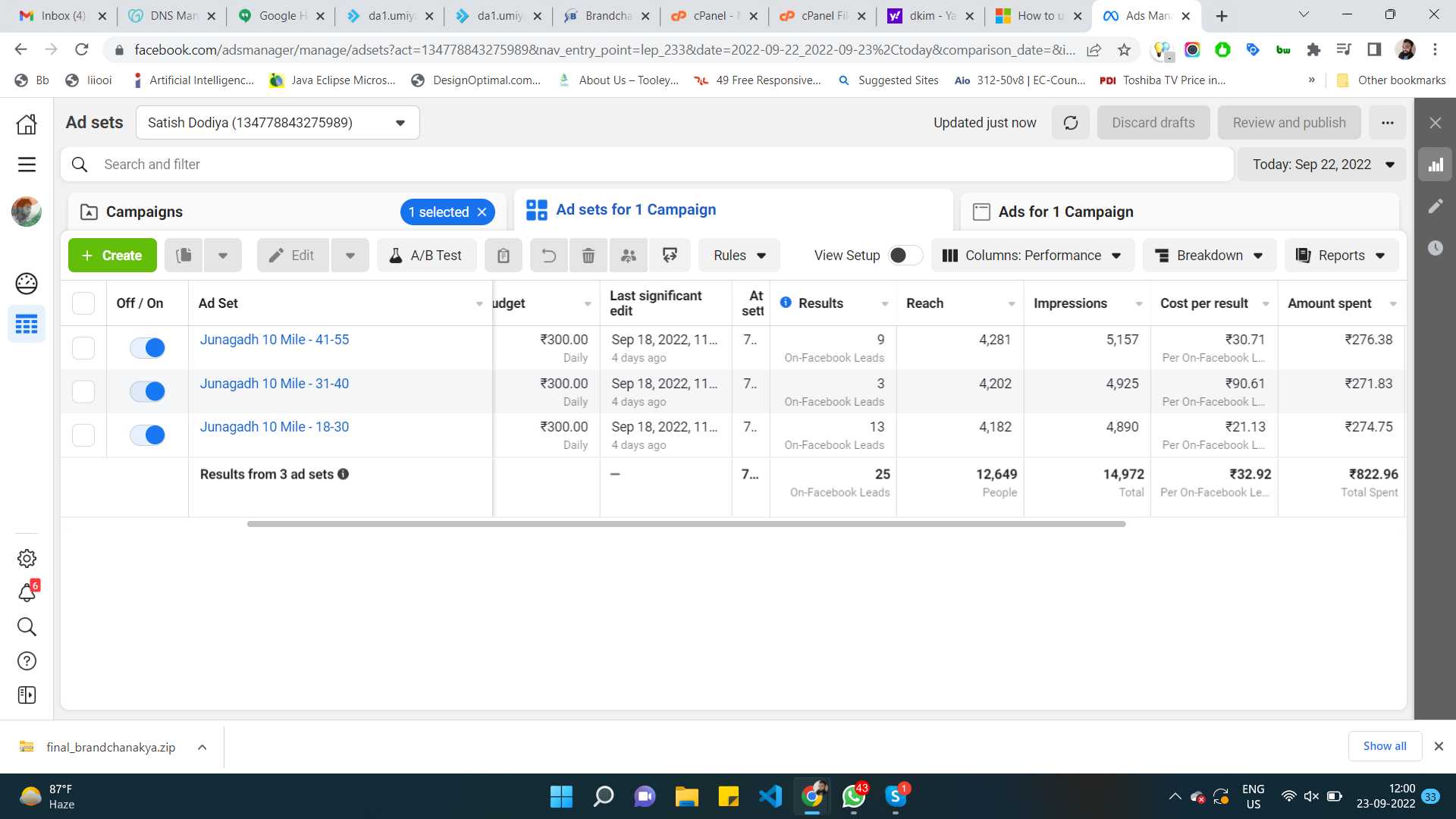Click the A/B Test button
Viewport: 1456px width, 819px height.
(427, 256)
